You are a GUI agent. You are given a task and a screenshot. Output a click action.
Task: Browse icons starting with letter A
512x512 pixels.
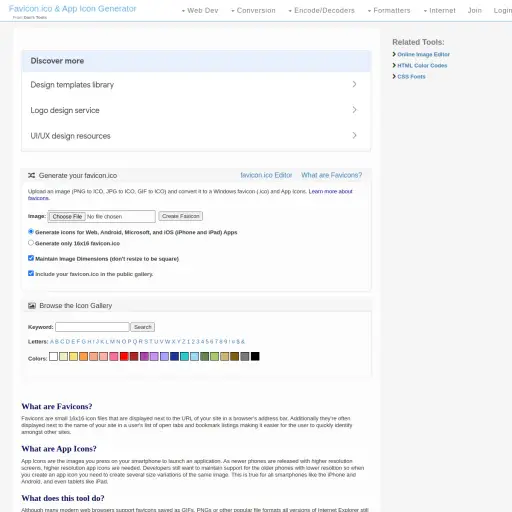[52, 342]
